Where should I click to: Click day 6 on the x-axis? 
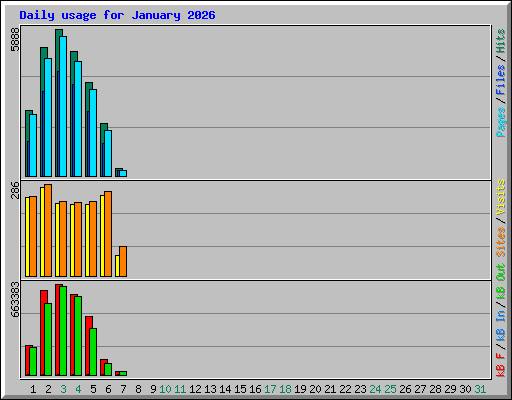click(108, 389)
